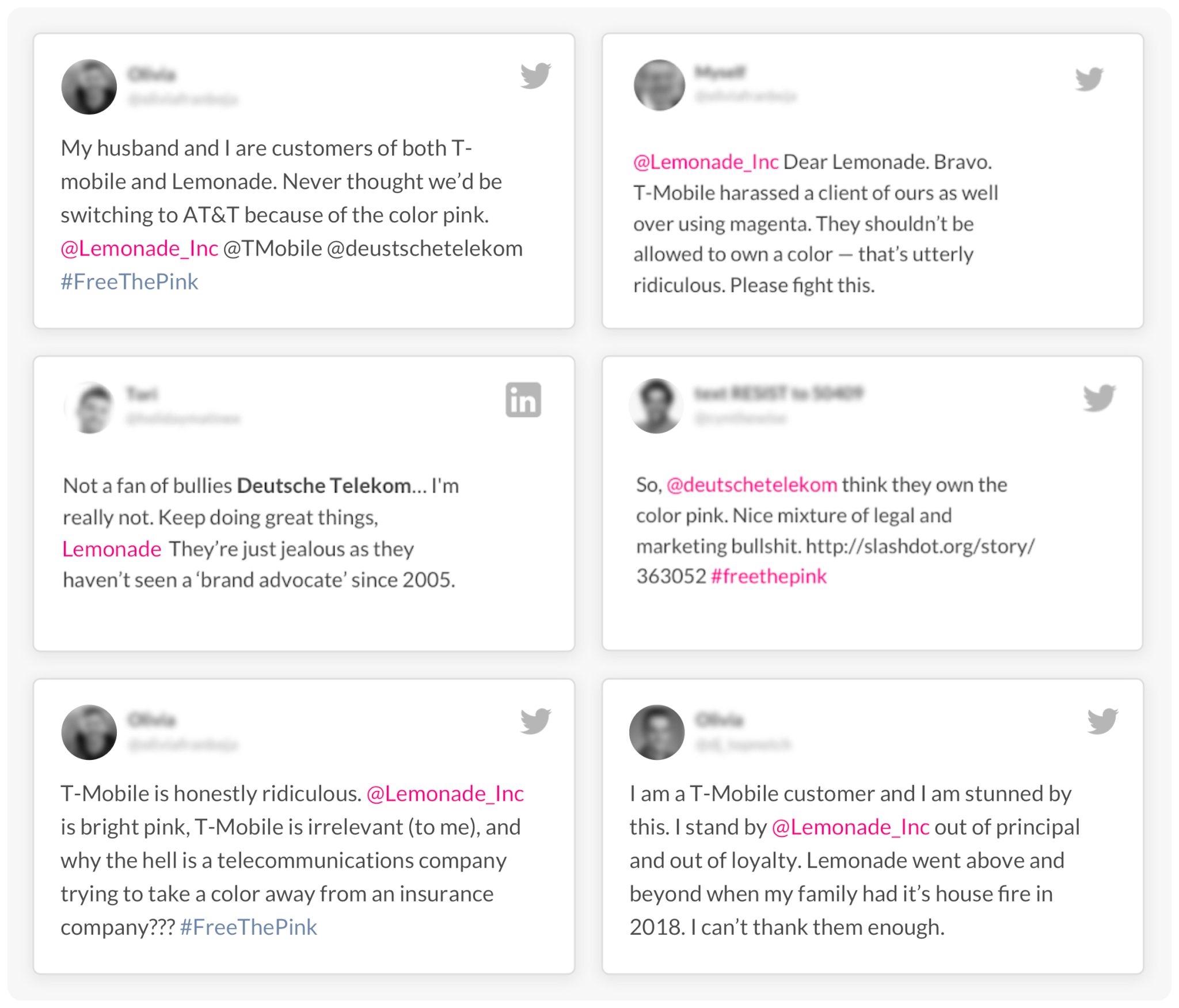Click the profile avatar of the first tweet author

click(89, 87)
